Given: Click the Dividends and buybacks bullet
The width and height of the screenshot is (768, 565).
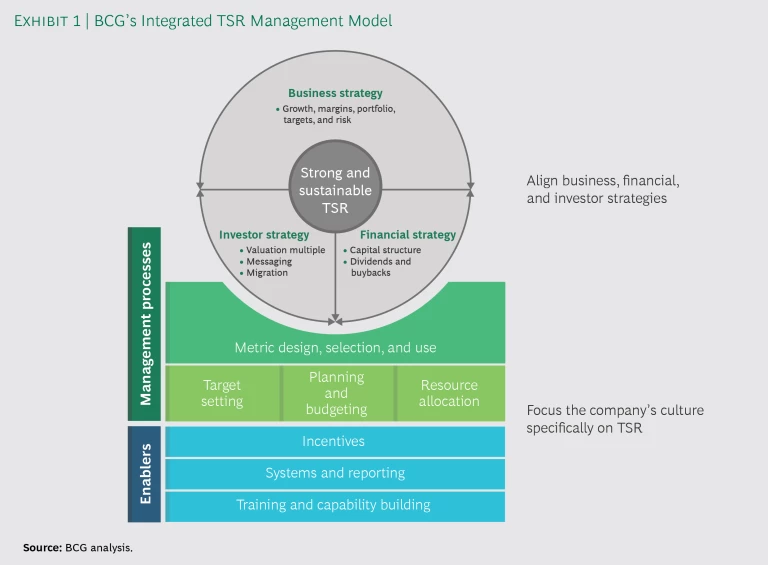Looking at the screenshot, I should [379, 267].
